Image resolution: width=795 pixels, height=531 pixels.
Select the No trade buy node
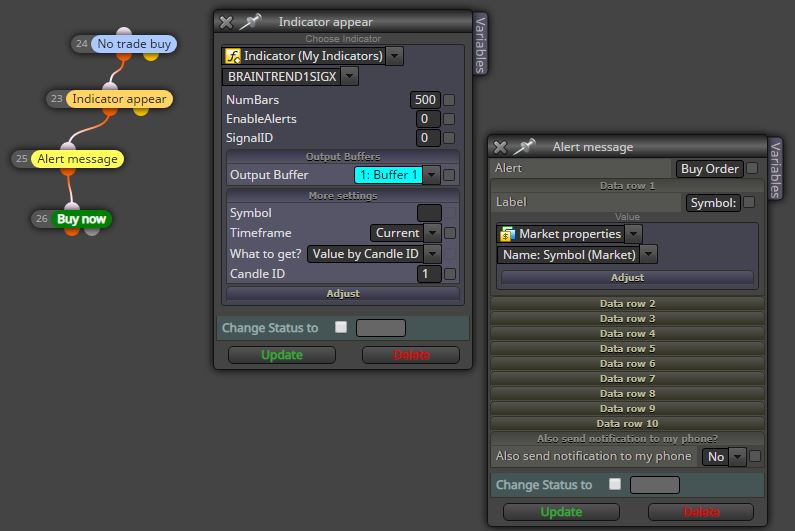134,44
